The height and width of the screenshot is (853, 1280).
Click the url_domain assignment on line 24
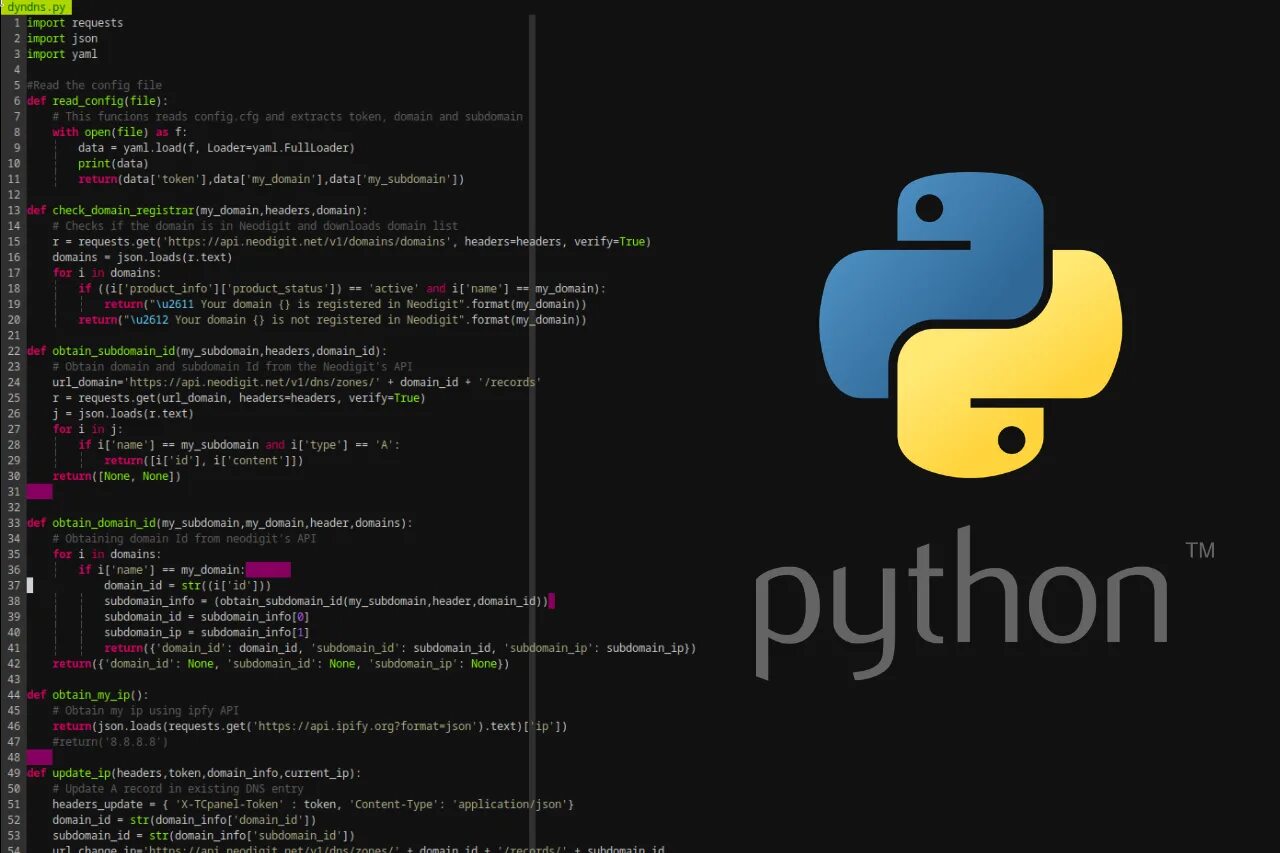(297, 382)
